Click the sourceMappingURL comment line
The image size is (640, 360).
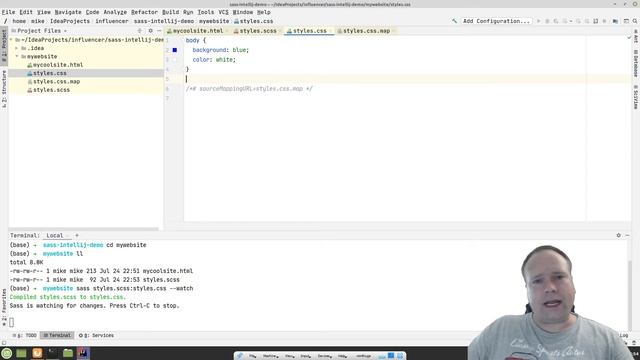pyautogui.click(x=249, y=89)
